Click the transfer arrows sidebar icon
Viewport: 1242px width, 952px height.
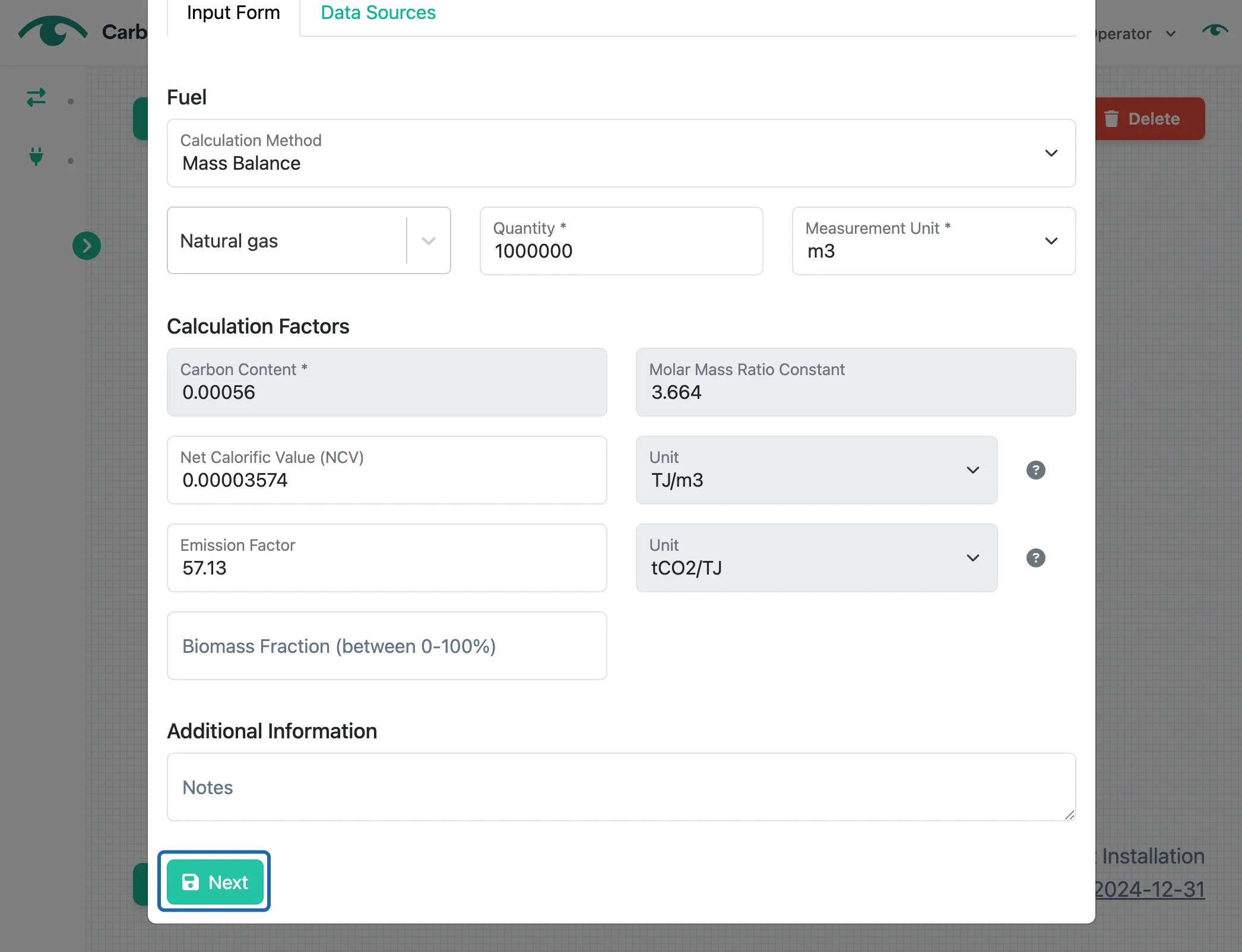pos(36,97)
